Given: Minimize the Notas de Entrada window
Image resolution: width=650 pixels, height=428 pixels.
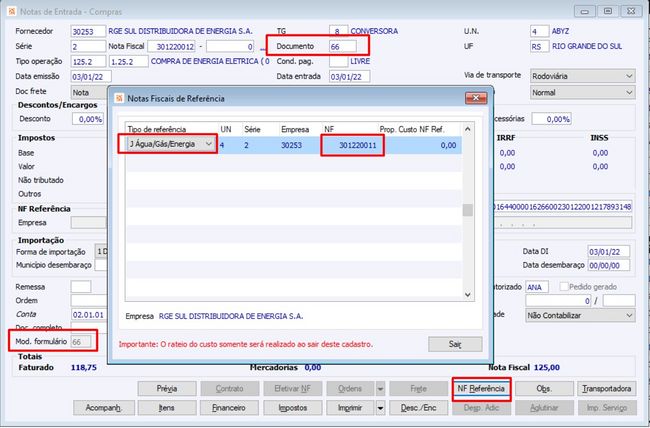Looking at the screenshot, I should pos(585,11).
